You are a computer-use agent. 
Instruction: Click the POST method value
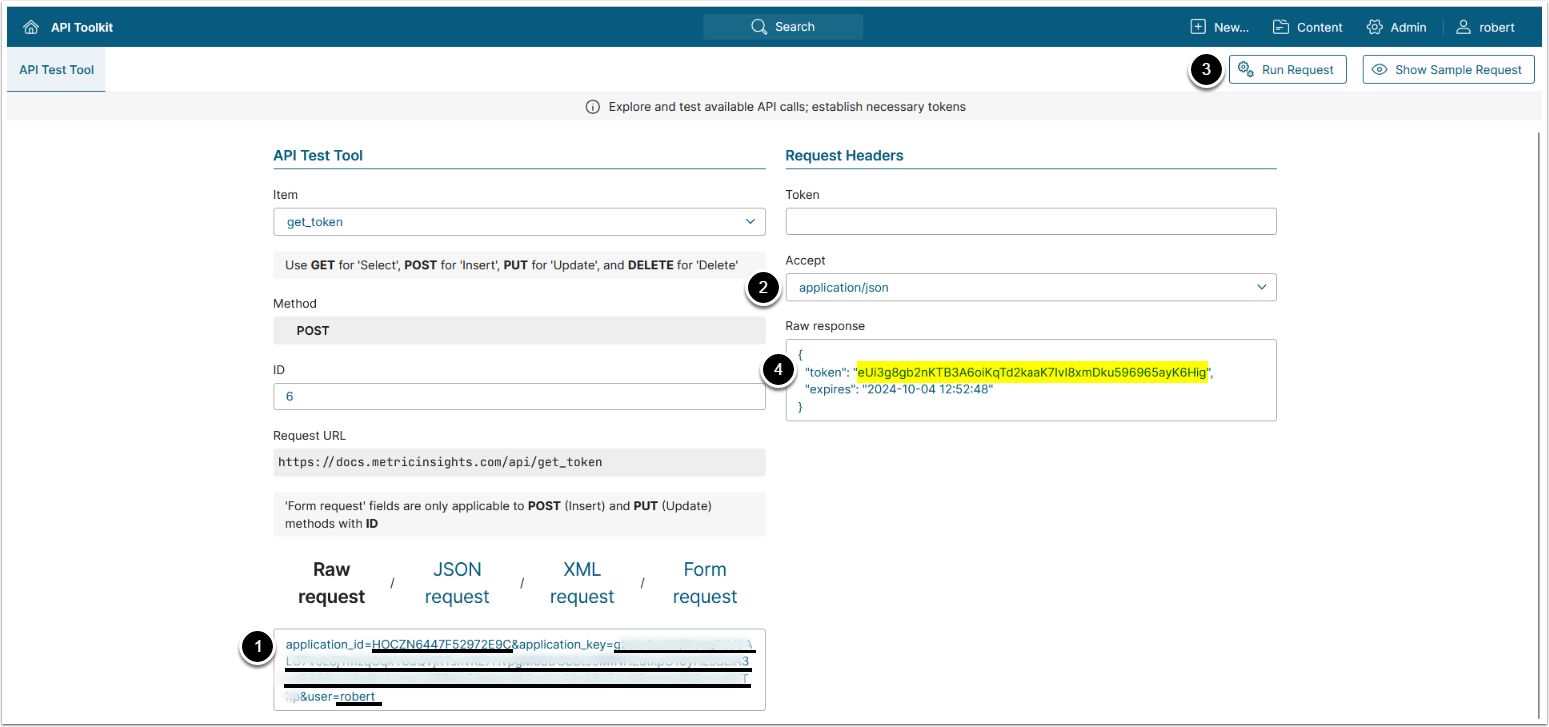coord(313,331)
